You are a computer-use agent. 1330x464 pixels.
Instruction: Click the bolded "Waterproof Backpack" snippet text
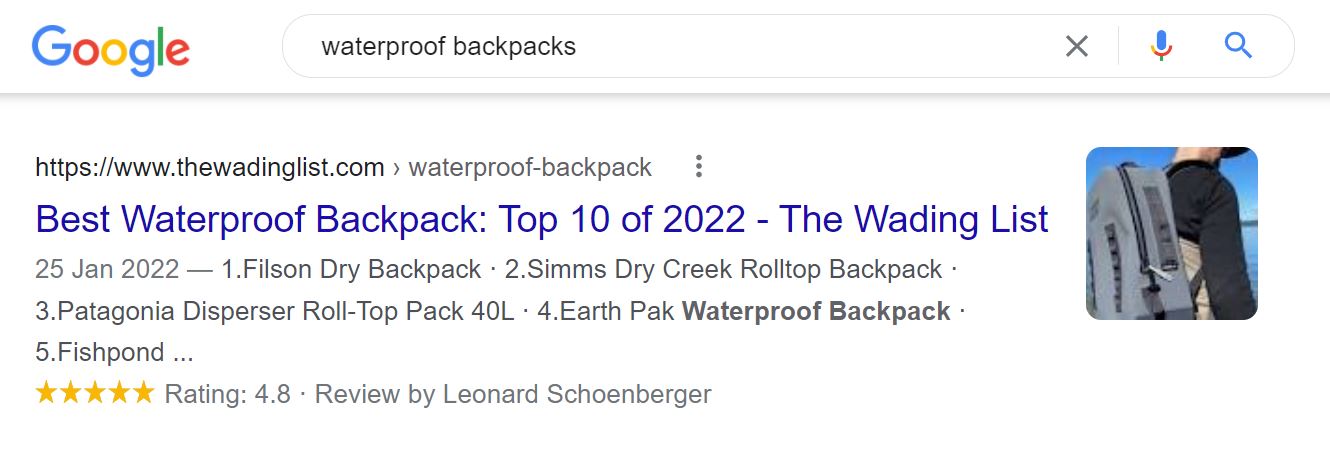[x=816, y=311]
